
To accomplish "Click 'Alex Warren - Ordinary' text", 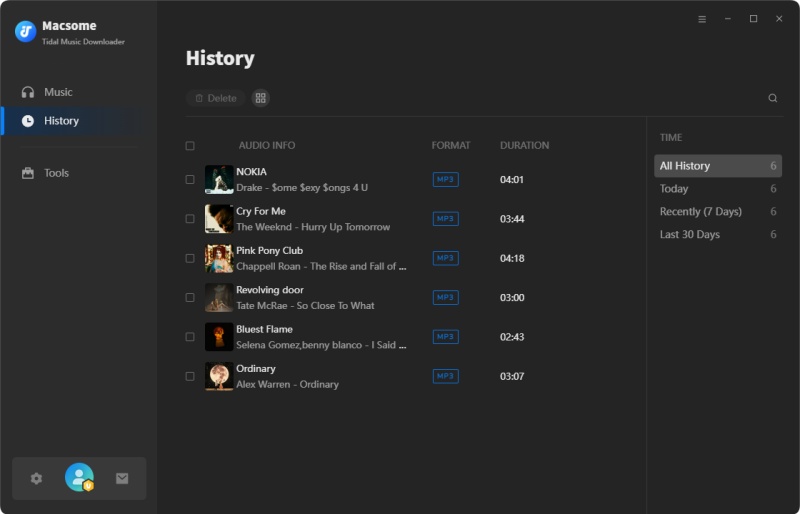I will (287, 384).
